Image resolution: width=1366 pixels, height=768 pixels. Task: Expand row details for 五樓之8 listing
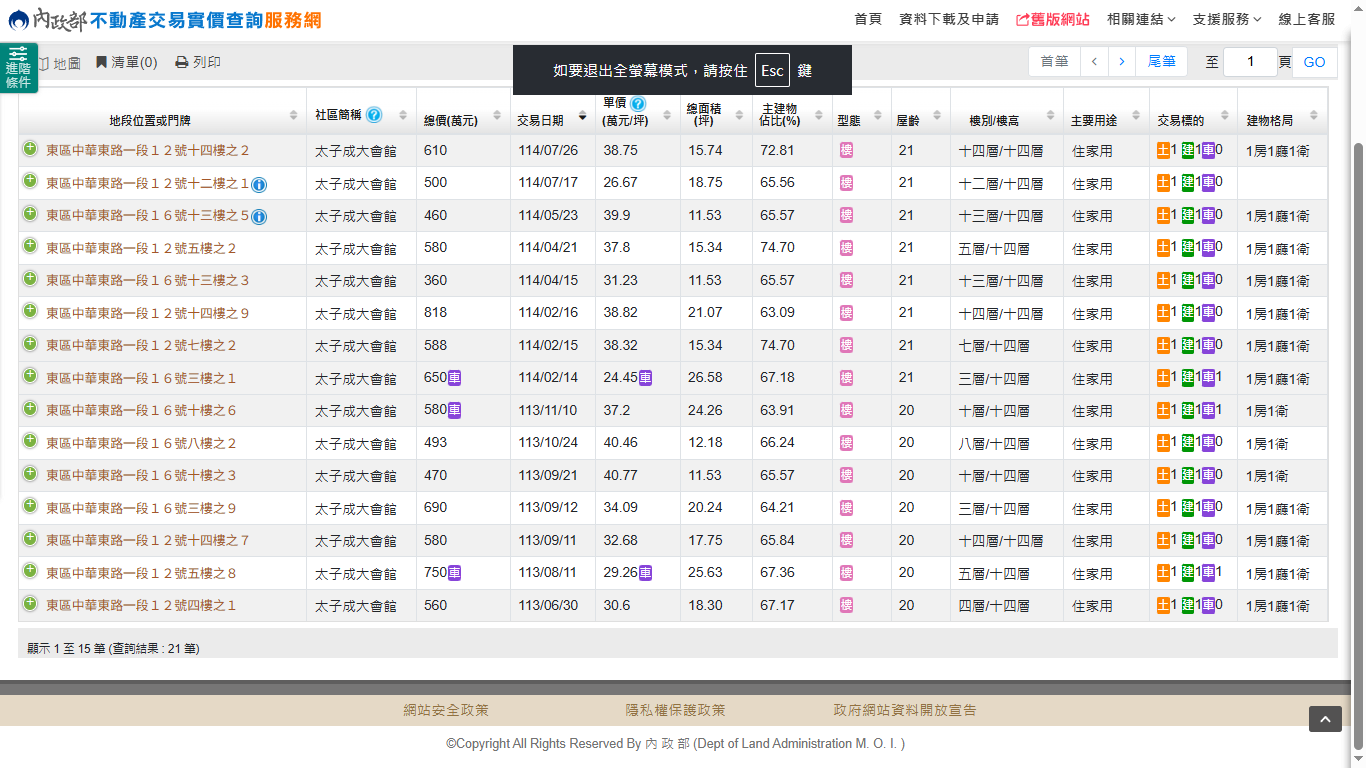pos(30,573)
